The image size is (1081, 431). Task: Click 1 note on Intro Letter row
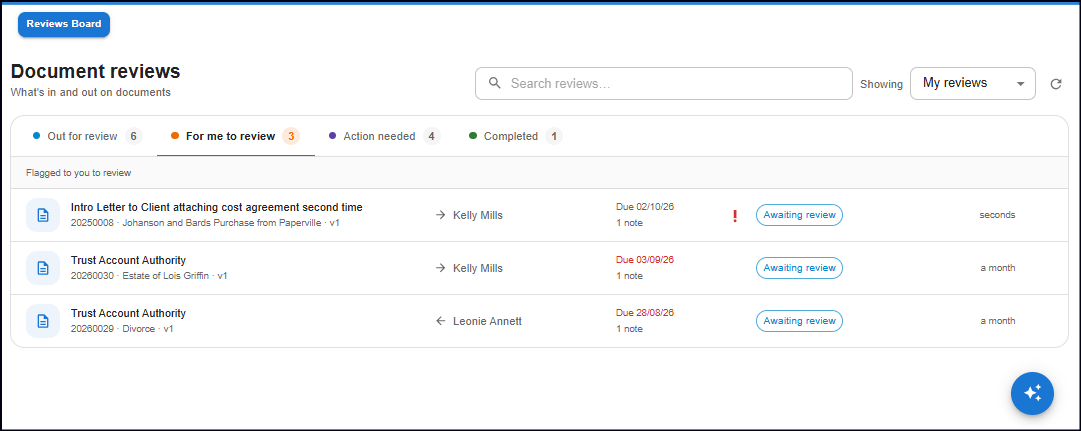pyautogui.click(x=629, y=223)
